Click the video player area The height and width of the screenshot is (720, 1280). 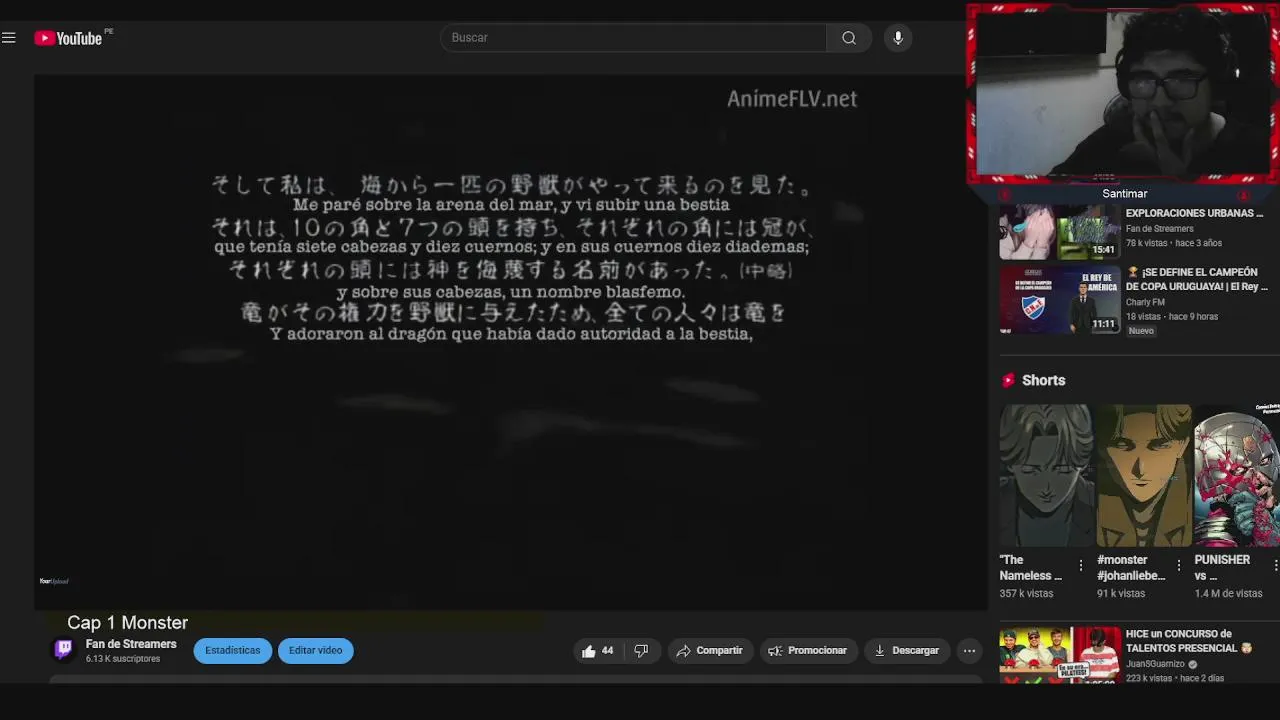(x=511, y=342)
